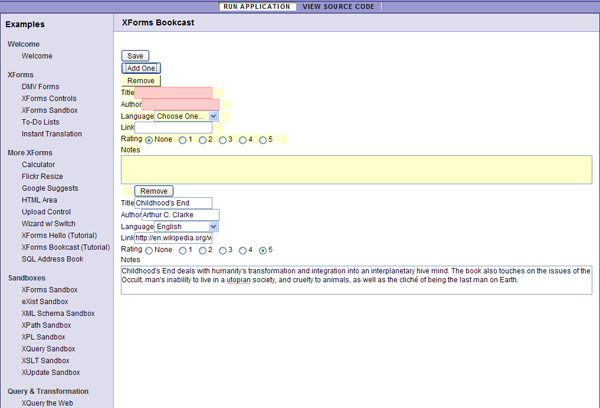Click the yellow empty Notes textarea
Image resolution: width=600 pixels, height=408 pixels.
[356, 169]
